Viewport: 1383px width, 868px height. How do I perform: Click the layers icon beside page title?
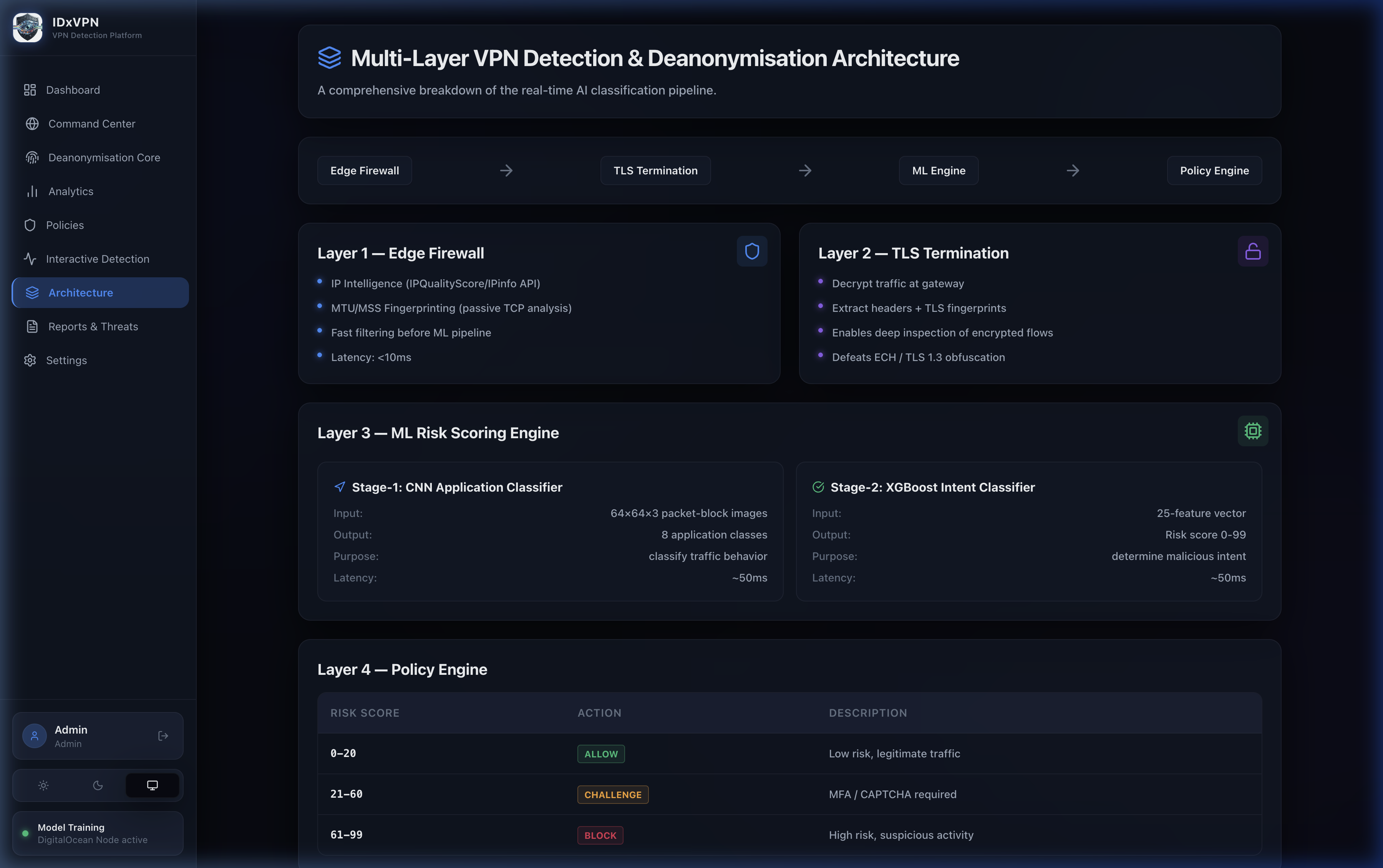(330, 58)
